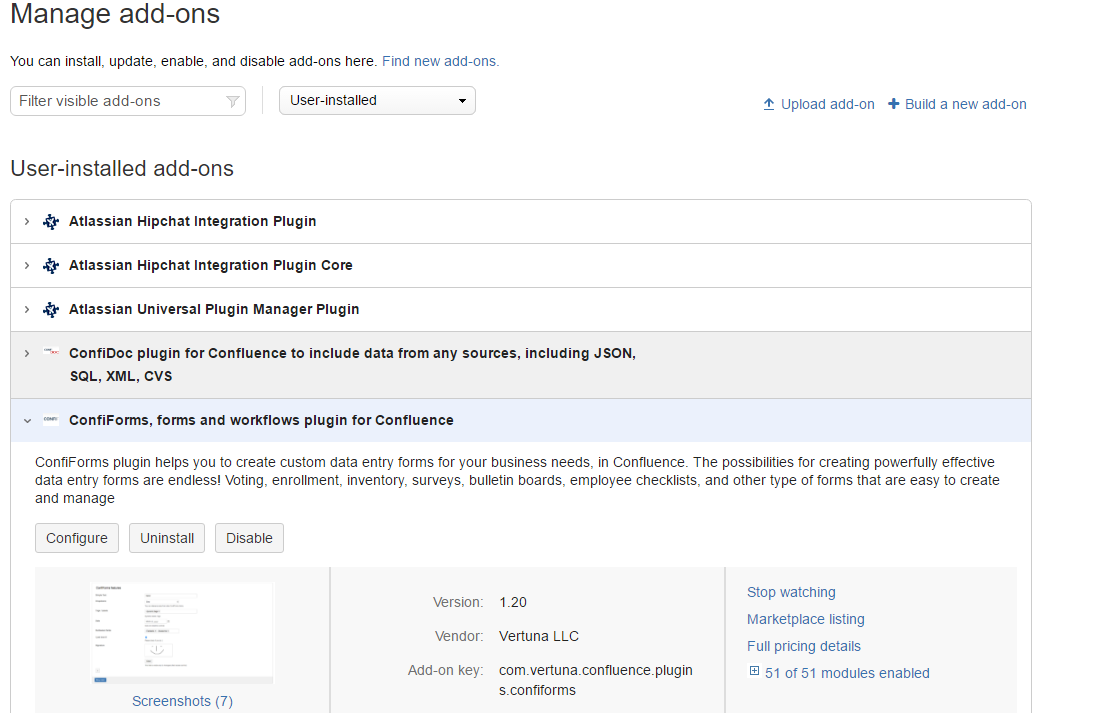
Task: Select the ConfiForms plugin title text
Action: (x=261, y=420)
